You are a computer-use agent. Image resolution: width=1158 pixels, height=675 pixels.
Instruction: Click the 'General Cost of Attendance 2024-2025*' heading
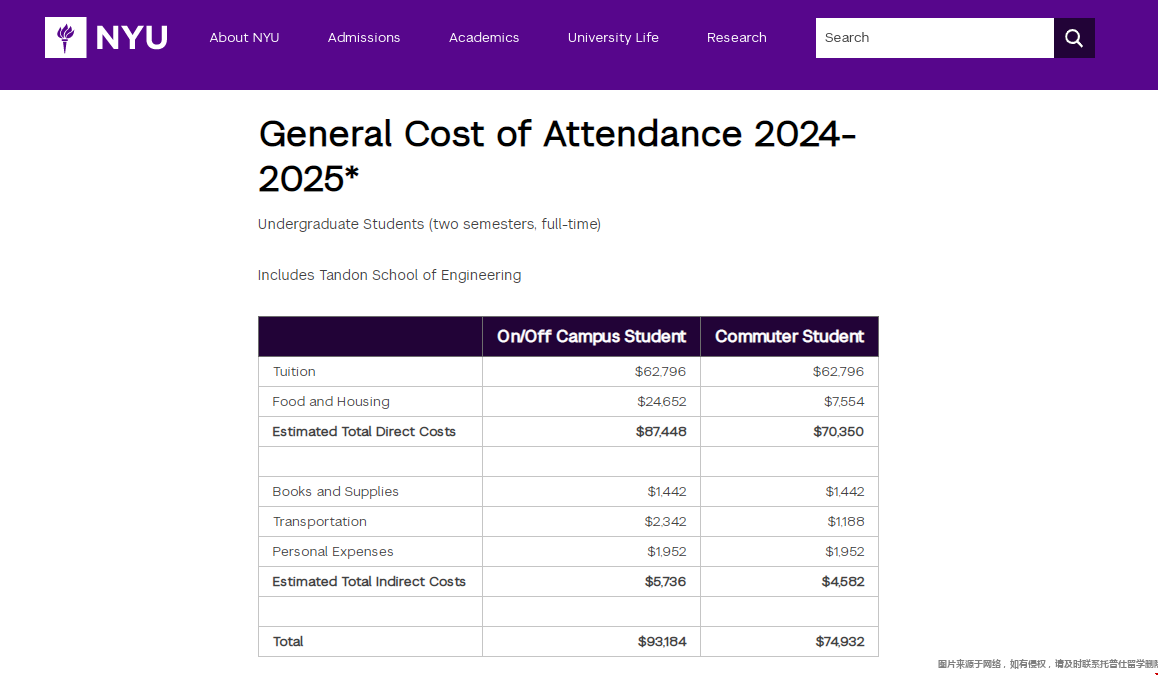557,156
